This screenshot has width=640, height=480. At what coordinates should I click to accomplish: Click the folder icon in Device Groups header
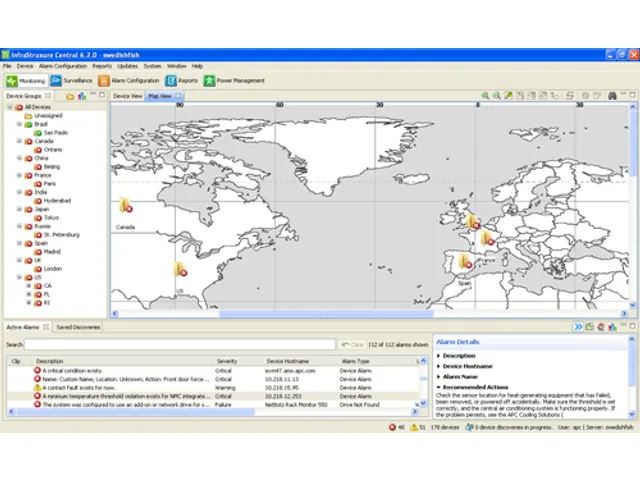pyautogui.click(x=70, y=96)
